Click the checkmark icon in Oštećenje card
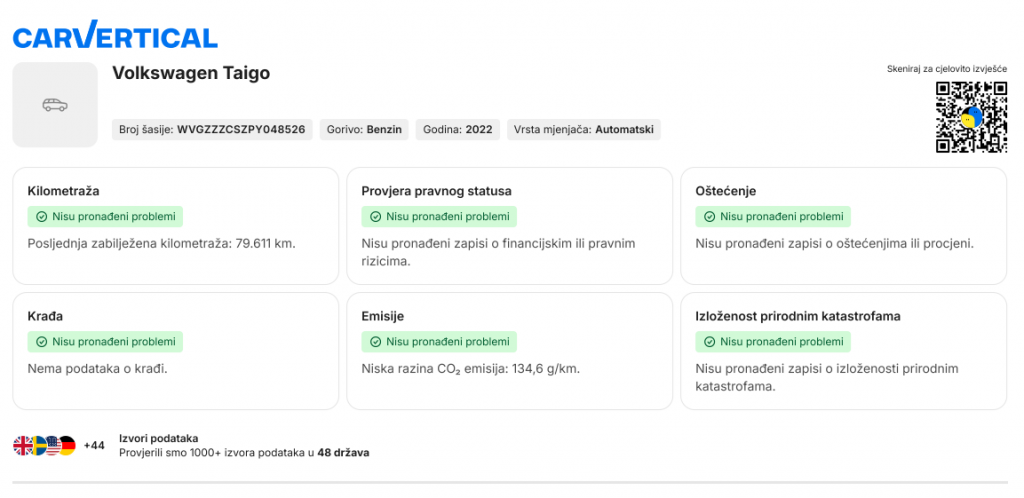This screenshot has width=1024, height=498. tap(709, 216)
